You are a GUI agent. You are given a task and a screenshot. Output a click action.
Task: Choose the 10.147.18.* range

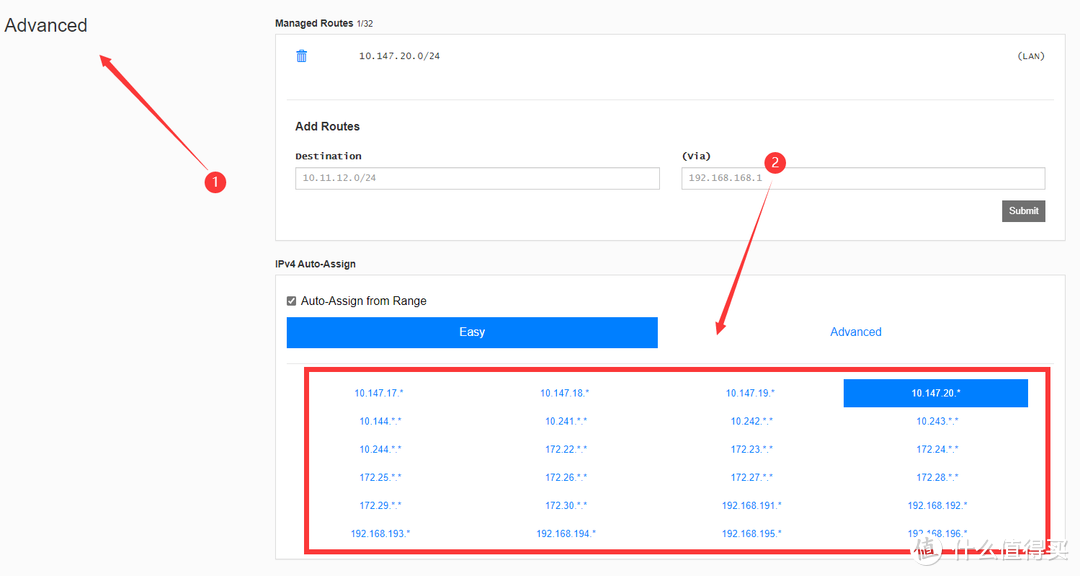click(x=565, y=392)
